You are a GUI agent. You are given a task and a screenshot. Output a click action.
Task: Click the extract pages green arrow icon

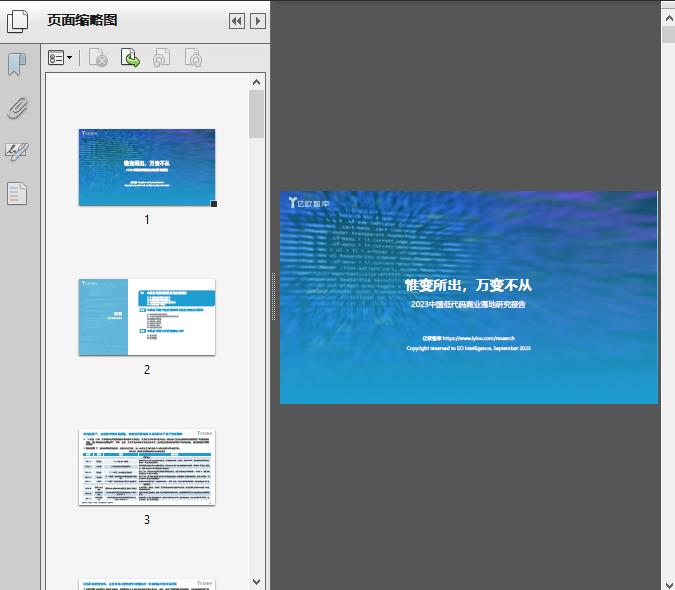pyautogui.click(x=130, y=59)
